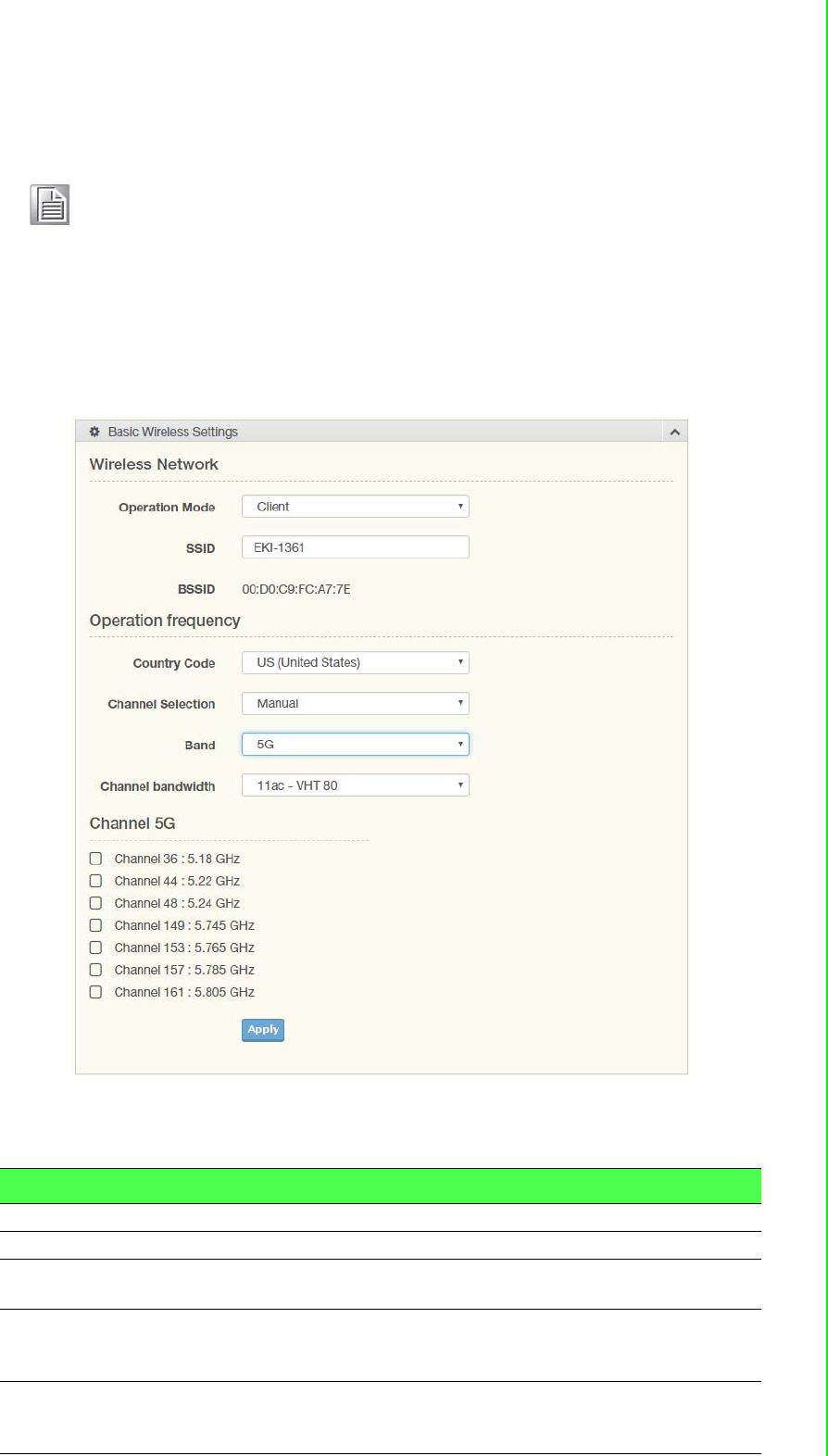
Task: Click the Operation Mode label
Action: (167, 508)
